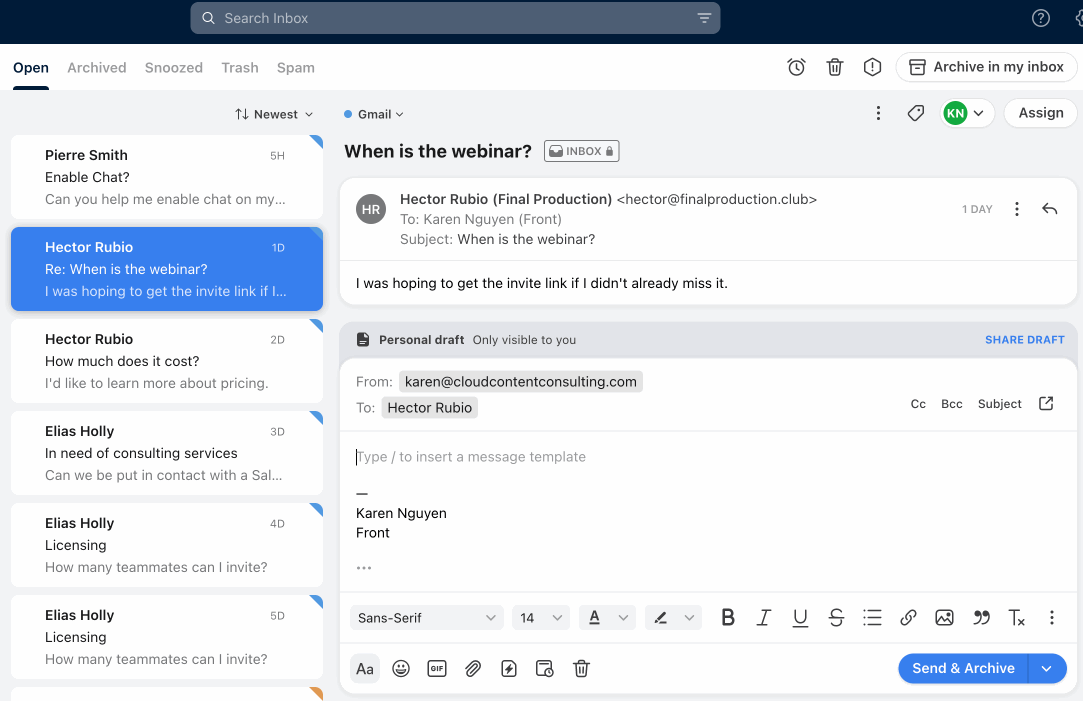1083x701 pixels.
Task: Expand Send & Archive options arrow
Action: click(1046, 669)
